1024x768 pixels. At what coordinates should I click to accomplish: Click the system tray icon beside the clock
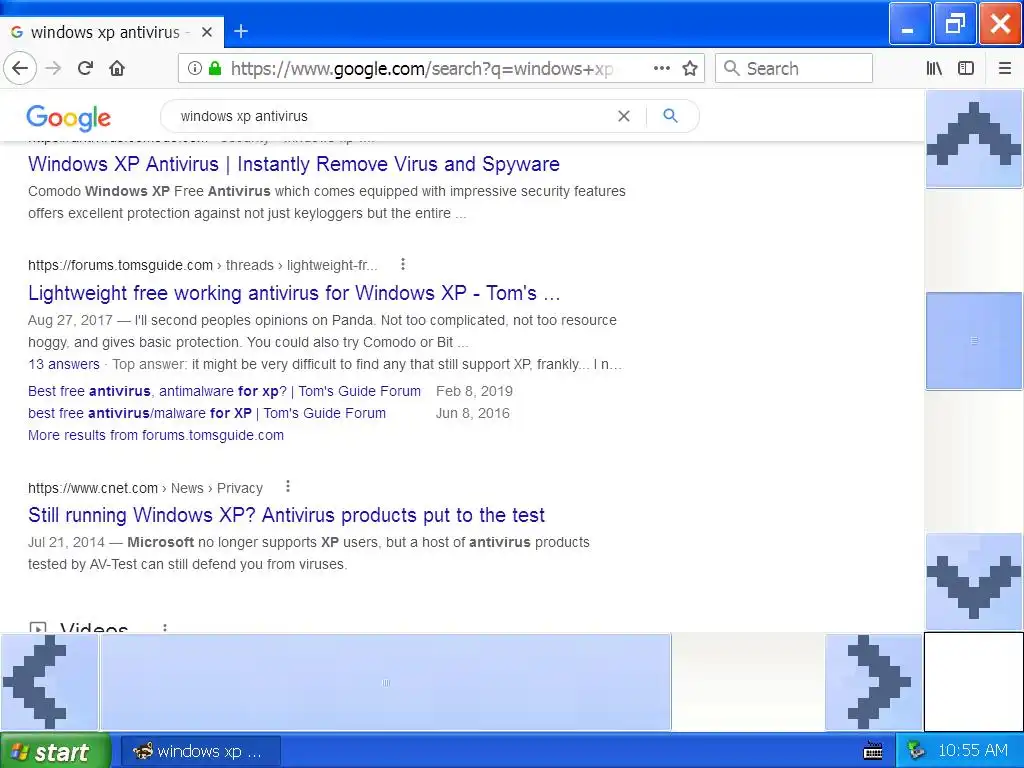tap(916, 751)
